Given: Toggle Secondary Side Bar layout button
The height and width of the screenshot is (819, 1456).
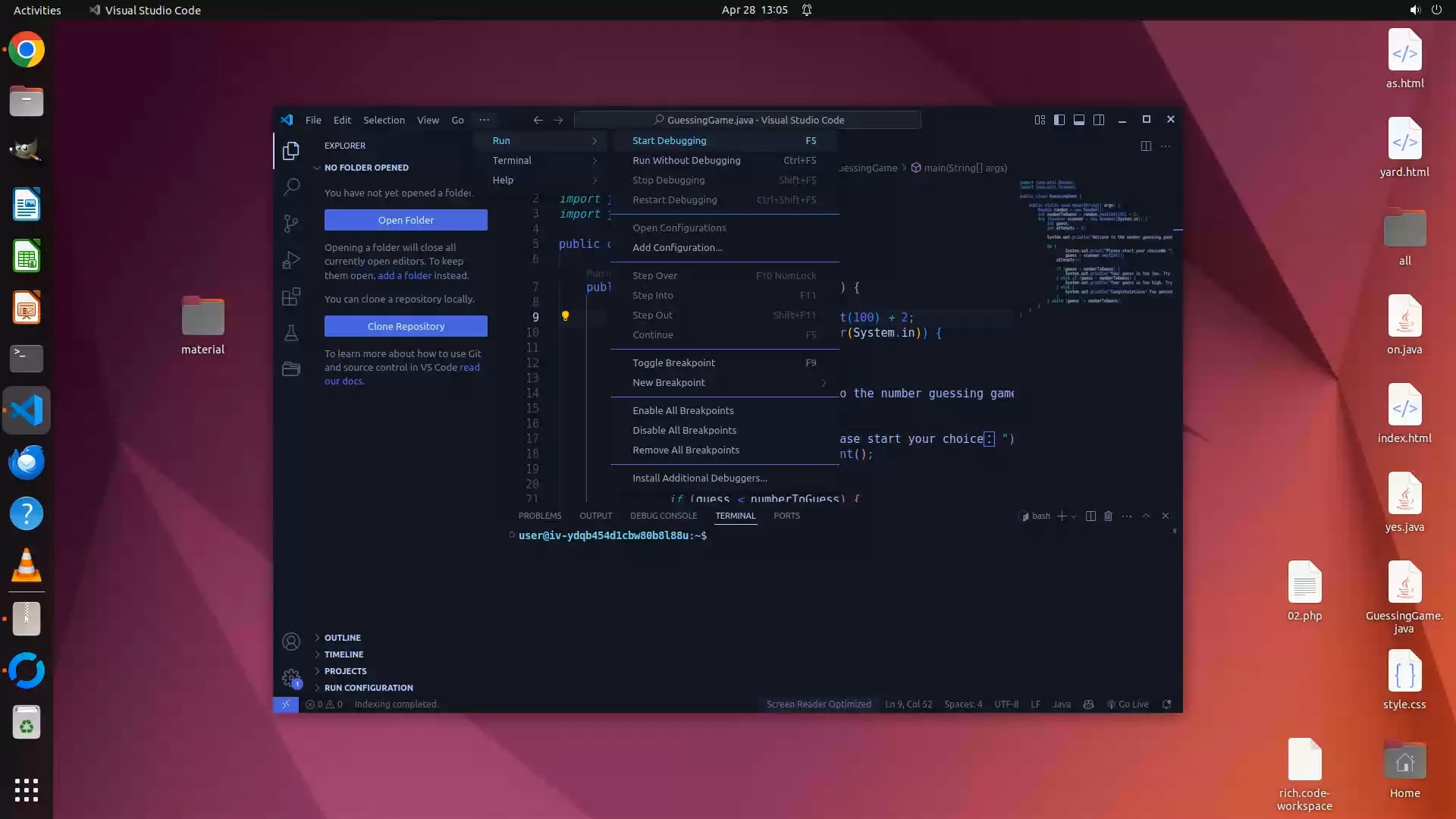Looking at the screenshot, I should (1098, 120).
